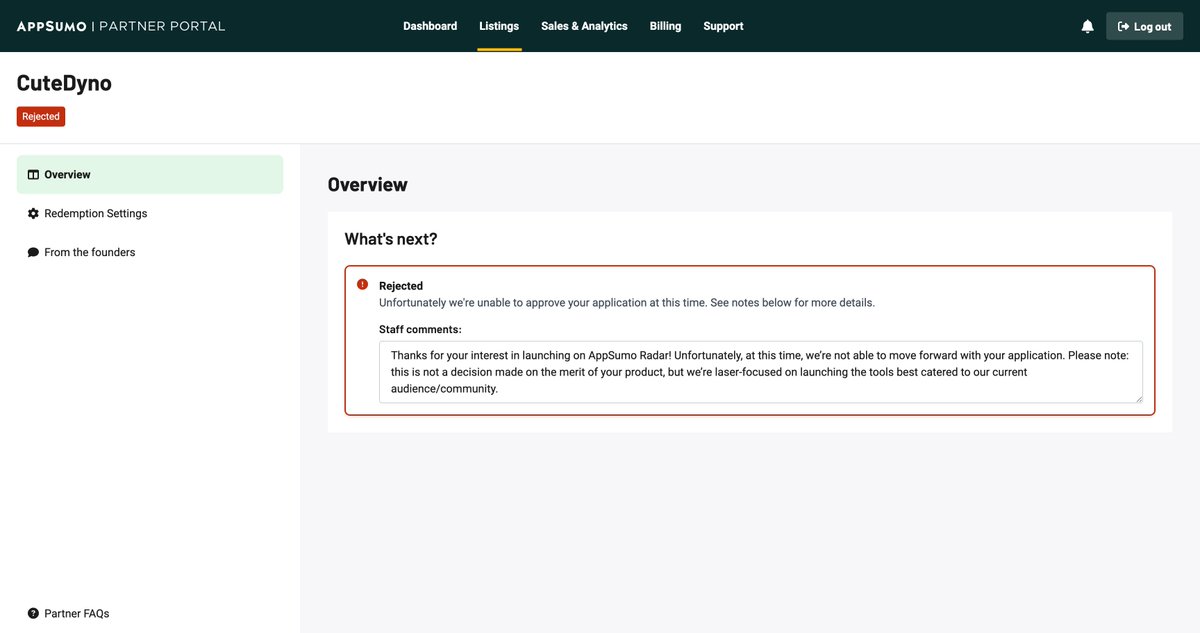Go to the Billing page

[x=665, y=26]
